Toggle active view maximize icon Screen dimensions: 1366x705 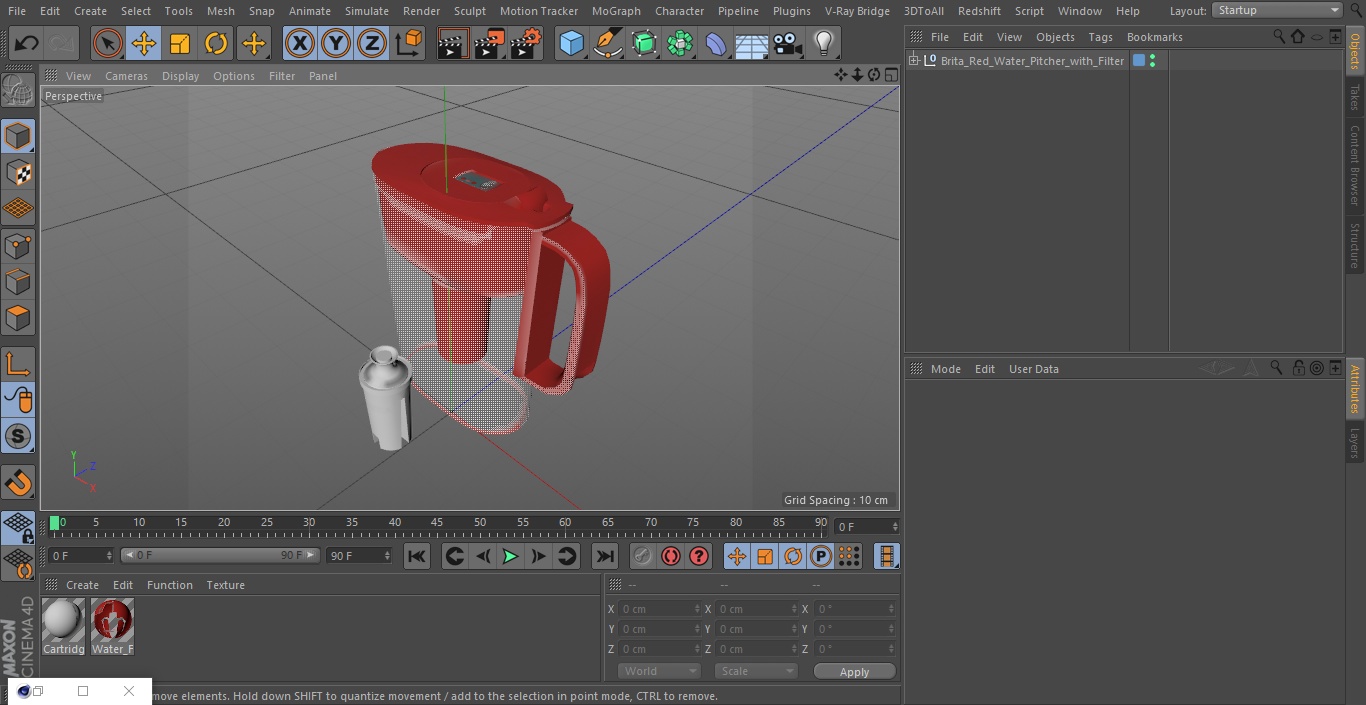[x=890, y=76]
